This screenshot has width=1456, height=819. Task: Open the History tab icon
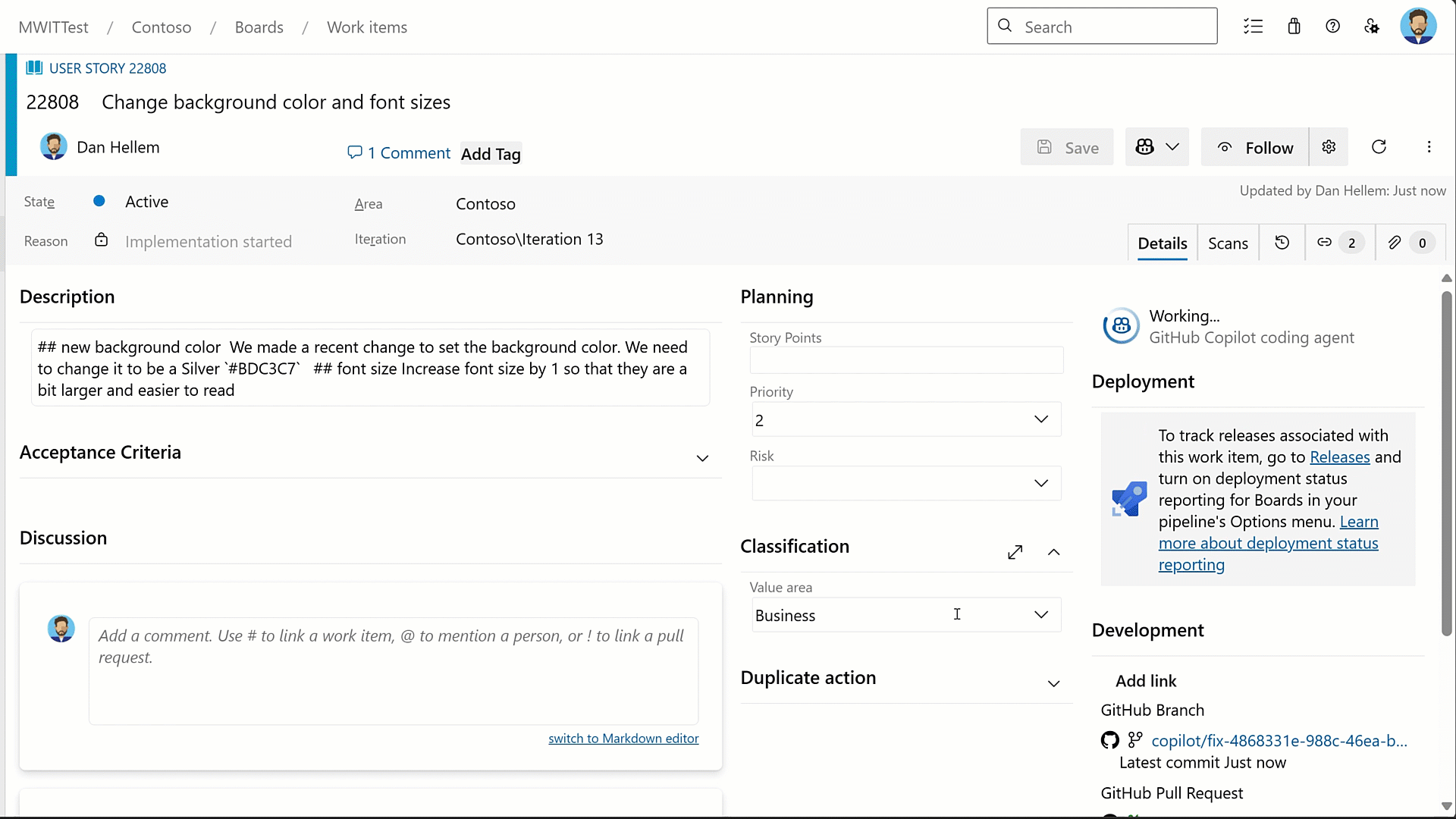coord(1282,243)
